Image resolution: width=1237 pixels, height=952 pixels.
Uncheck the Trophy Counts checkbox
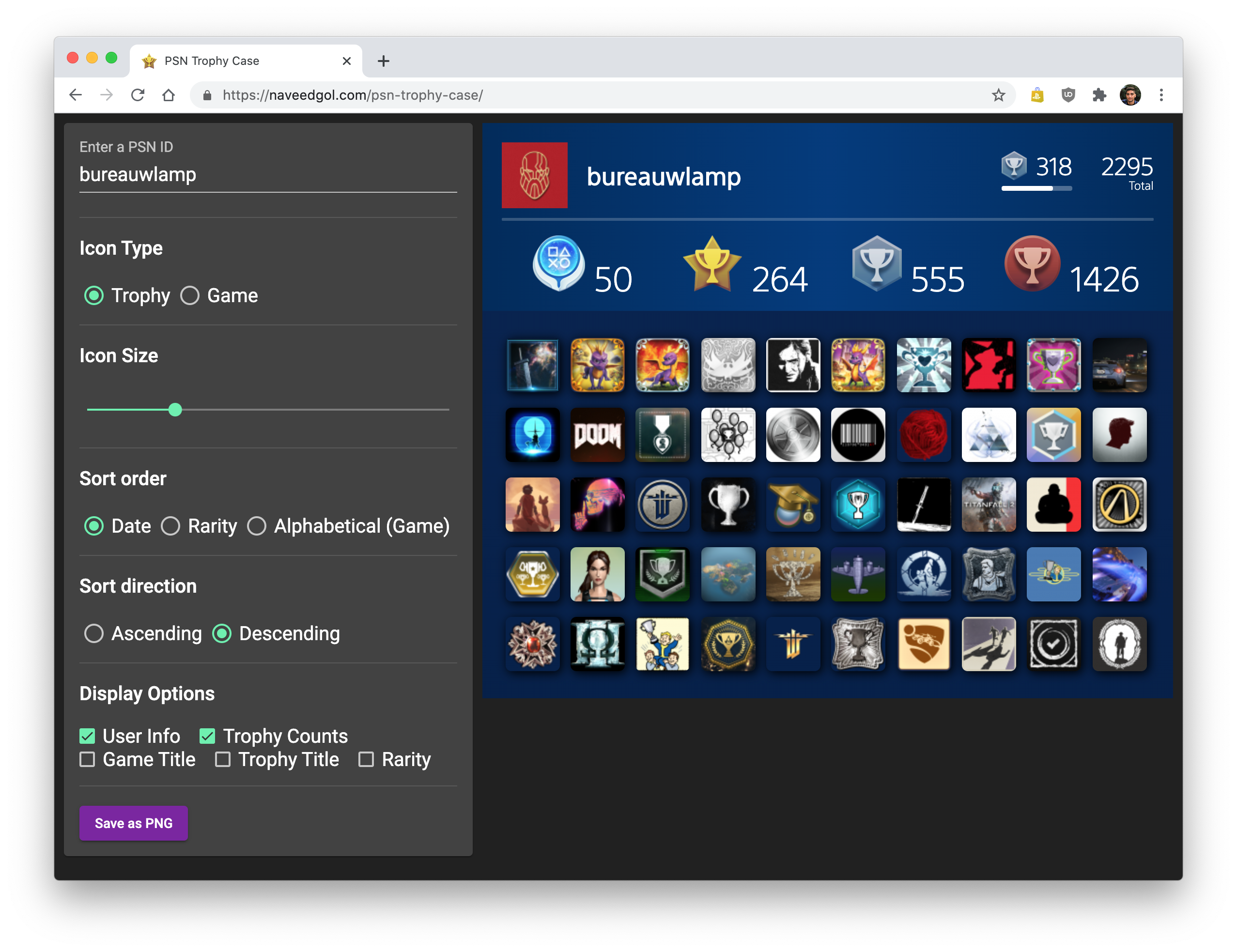point(207,736)
